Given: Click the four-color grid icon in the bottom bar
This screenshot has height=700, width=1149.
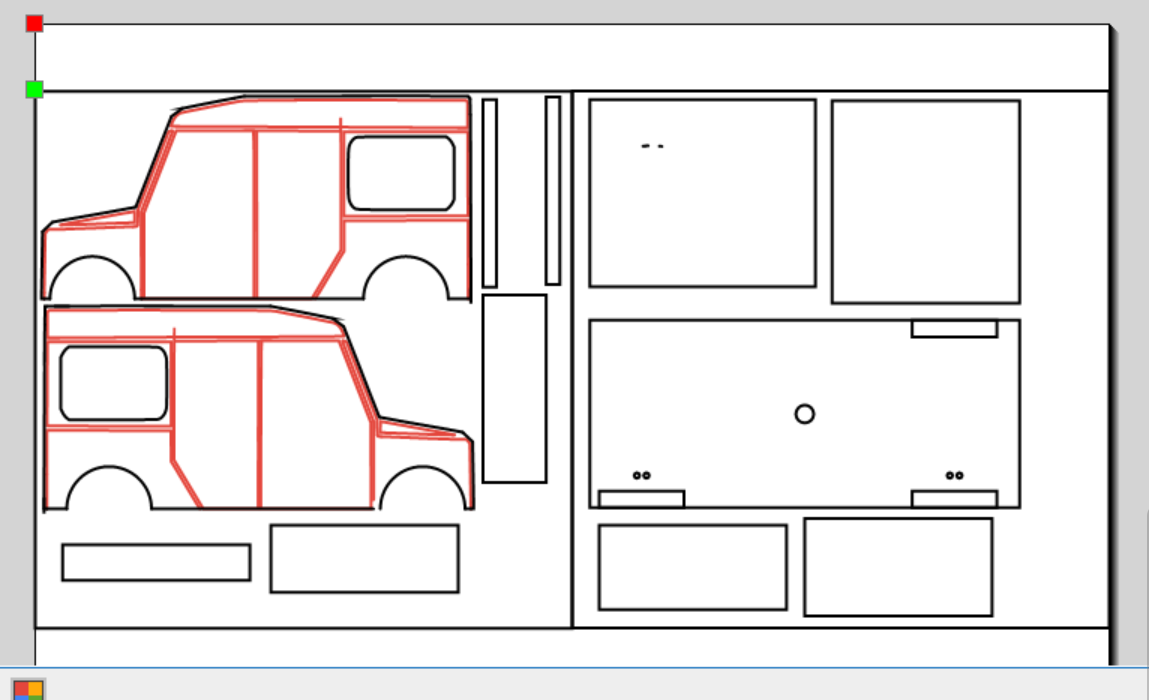Looking at the screenshot, I should [29, 690].
